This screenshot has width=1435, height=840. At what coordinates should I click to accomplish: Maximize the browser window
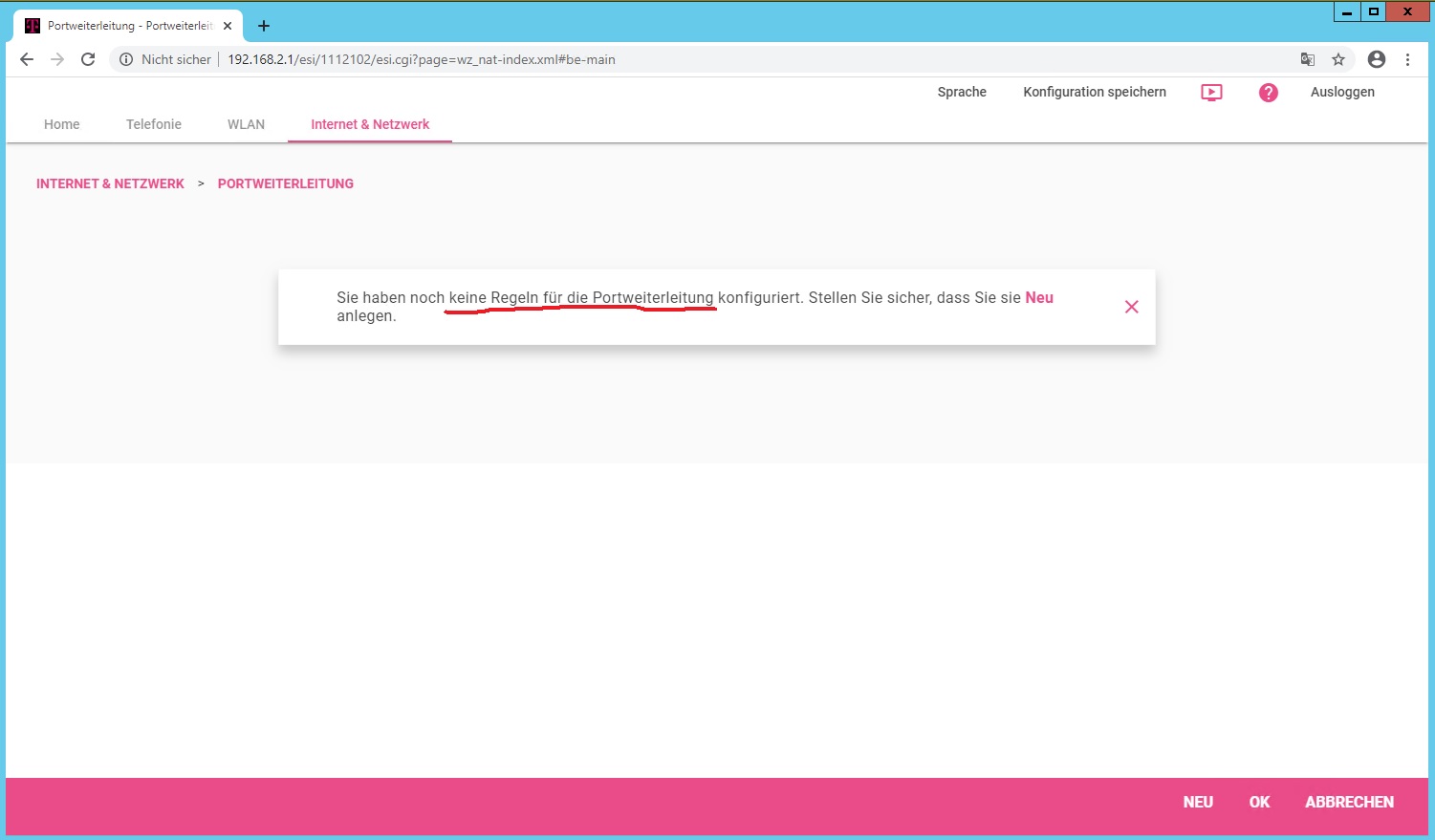click(1374, 12)
